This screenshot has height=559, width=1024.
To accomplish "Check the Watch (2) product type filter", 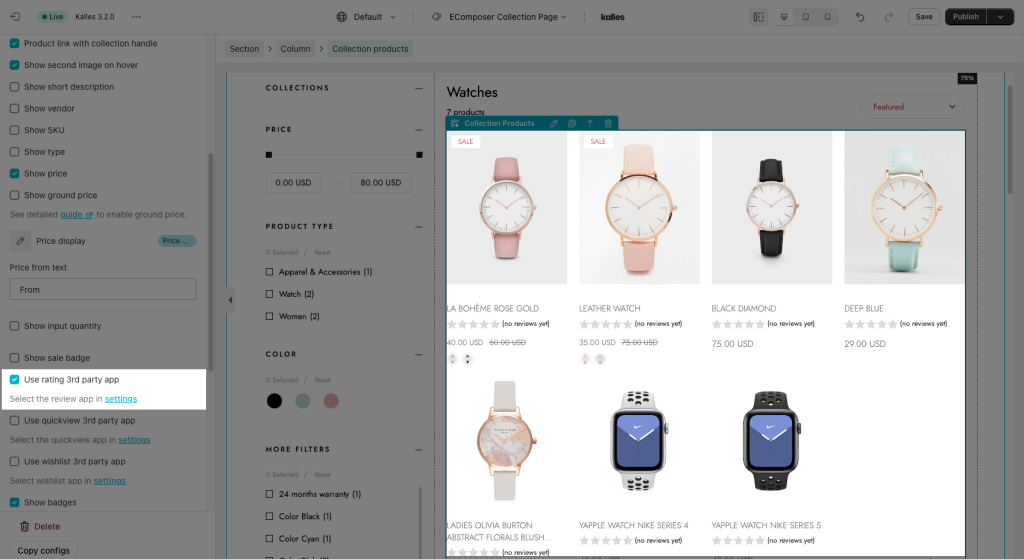I will tap(269, 295).
